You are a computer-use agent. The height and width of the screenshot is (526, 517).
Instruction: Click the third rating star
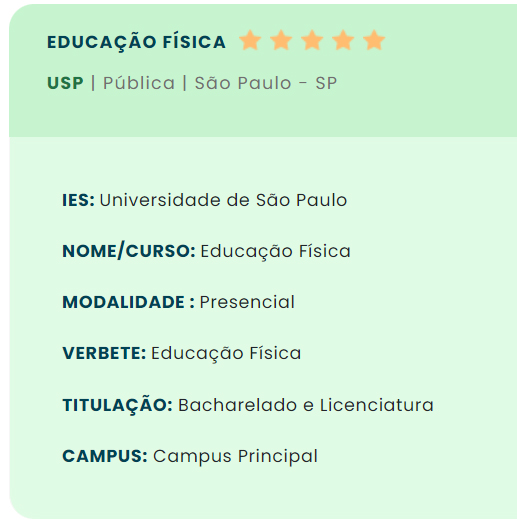(x=312, y=40)
